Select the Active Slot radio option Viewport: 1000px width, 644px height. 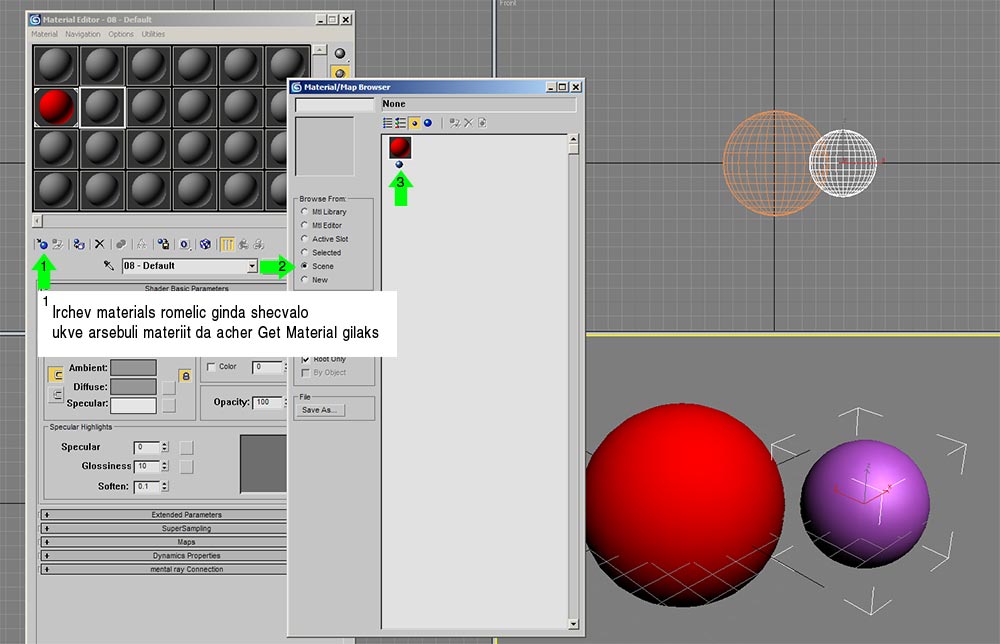point(305,239)
